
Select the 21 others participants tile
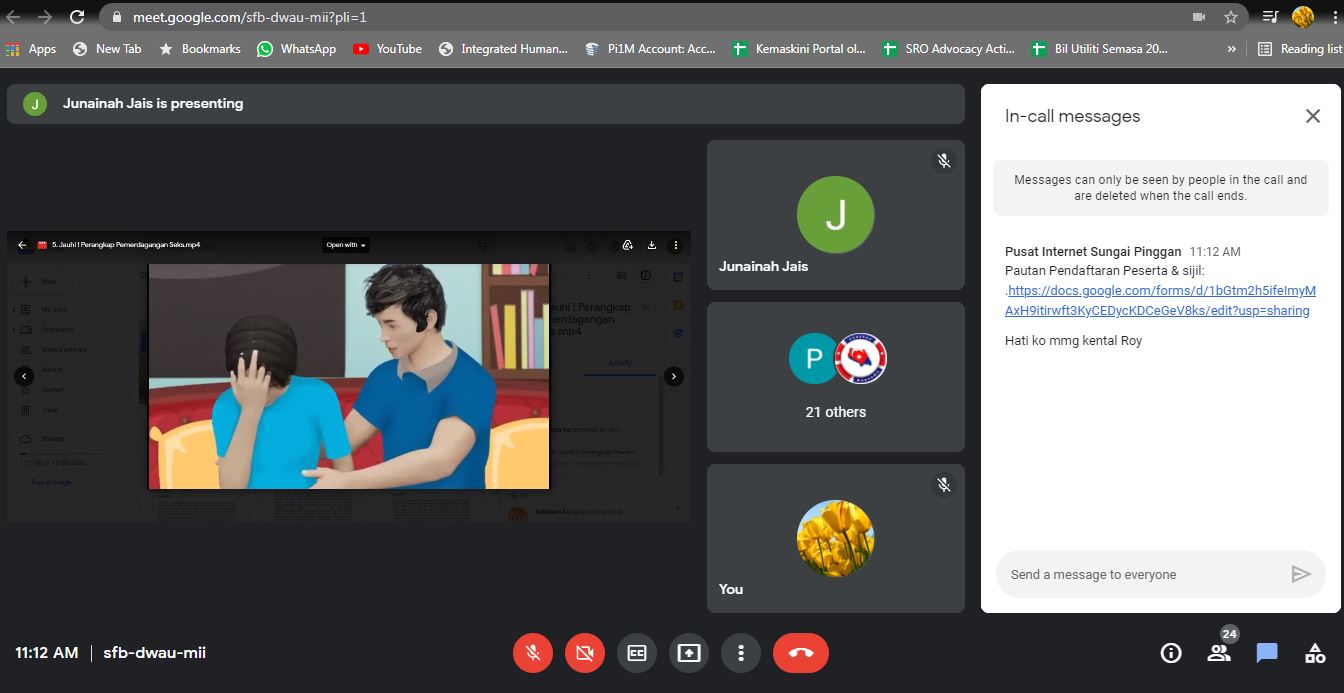point(835,377)
